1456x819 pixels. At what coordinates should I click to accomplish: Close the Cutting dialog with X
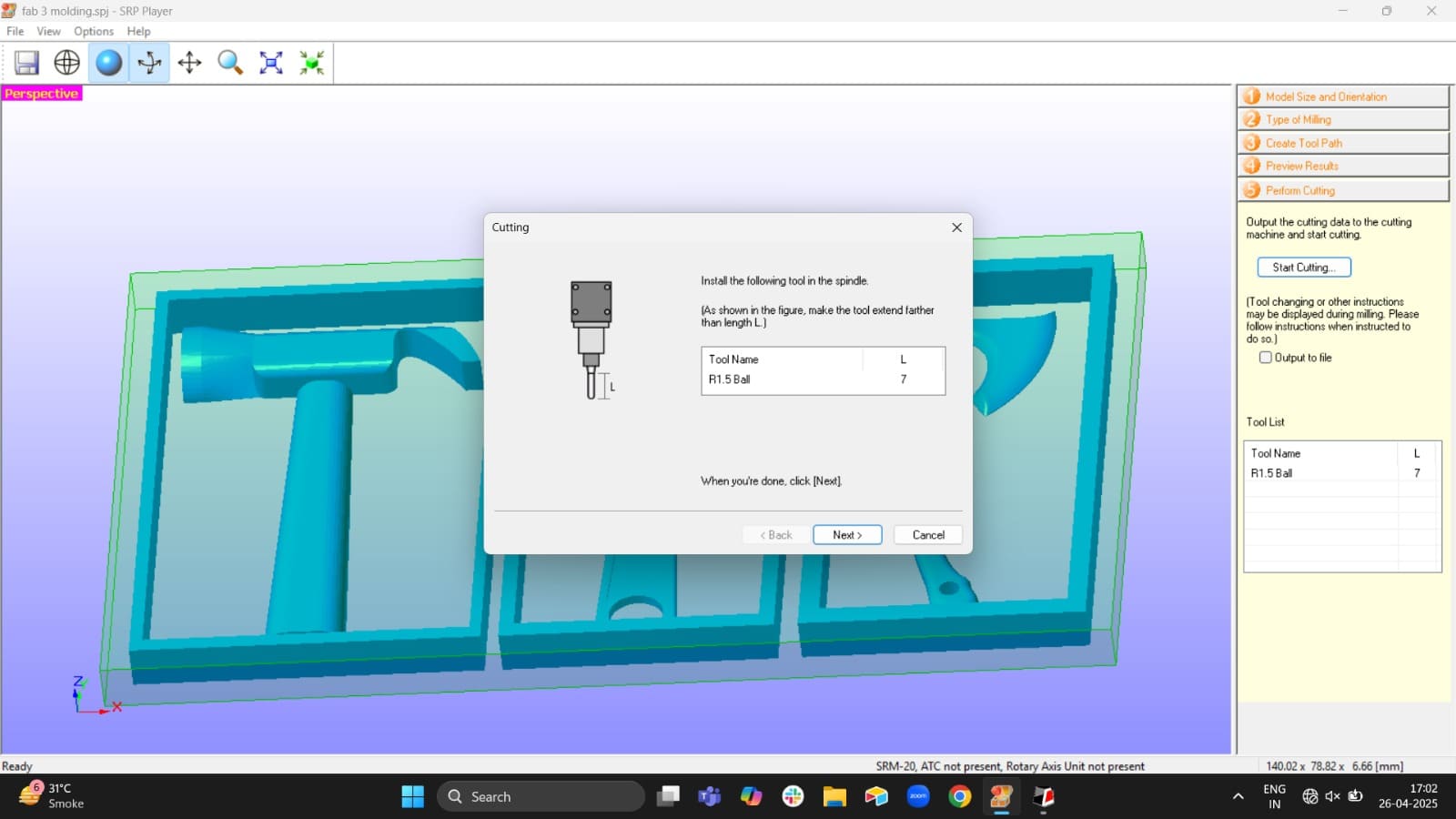click(x=956, y=227)
